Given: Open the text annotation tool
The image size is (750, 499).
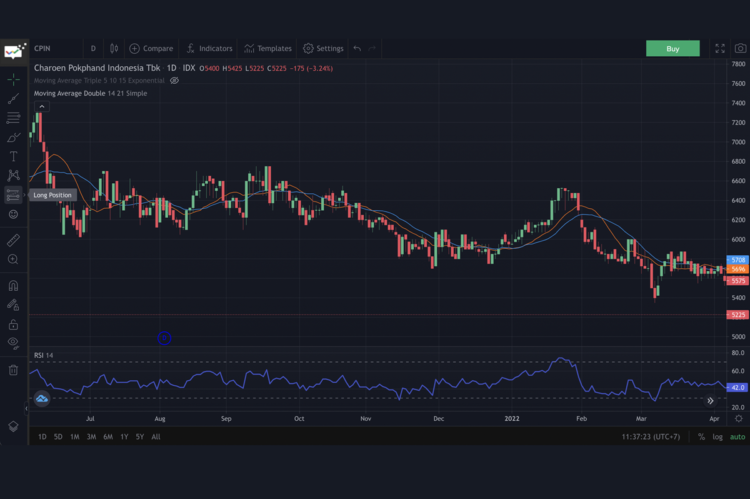Looking at the screenshot, I should (x=14, y=156).
